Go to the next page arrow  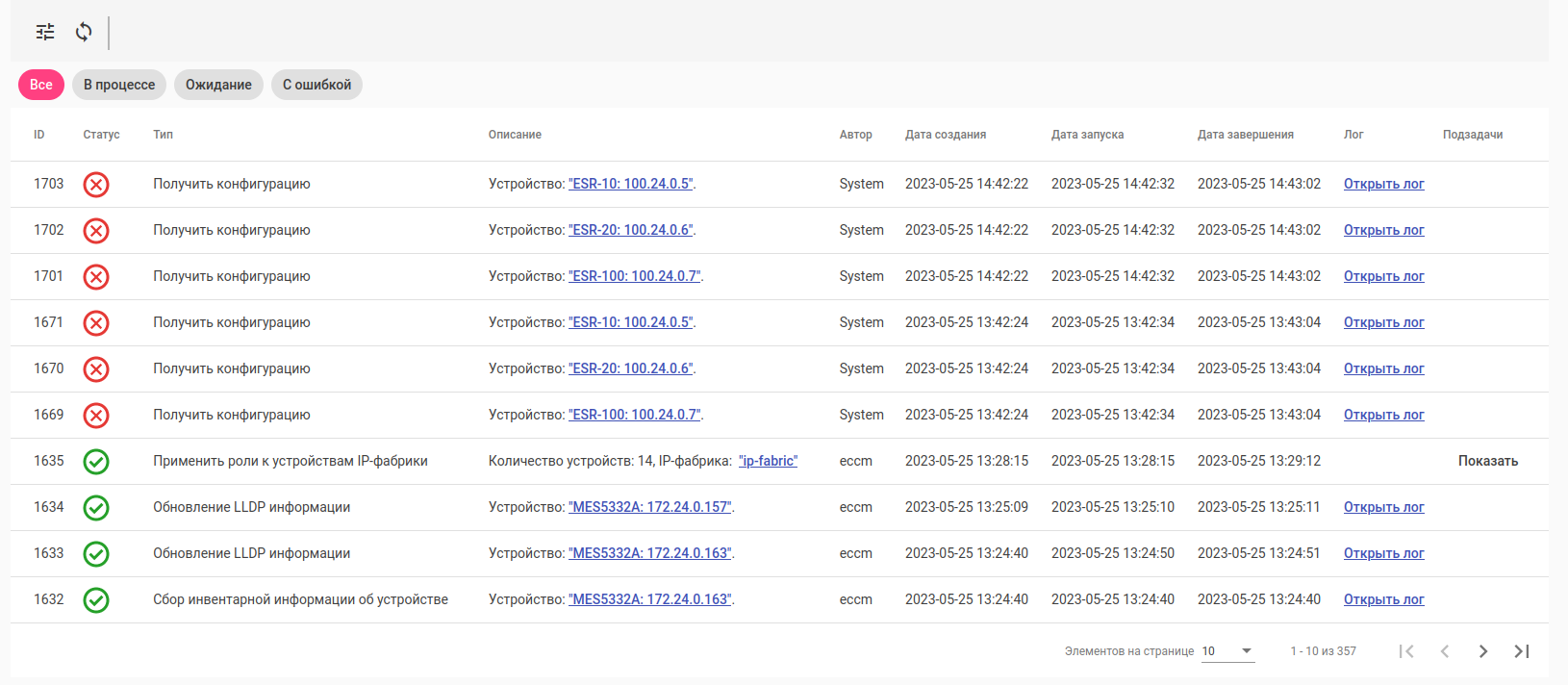click(x=1482, y=651)
